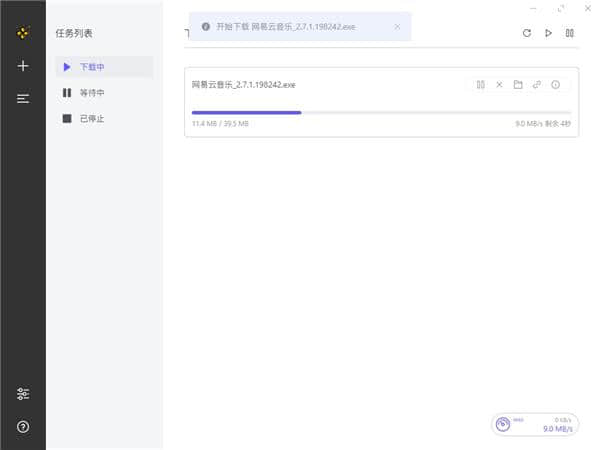The width and height of the screenshot is (600, 450).
Task: Pause the 网易云音乐 download task
Action: [x=481, y=85]
